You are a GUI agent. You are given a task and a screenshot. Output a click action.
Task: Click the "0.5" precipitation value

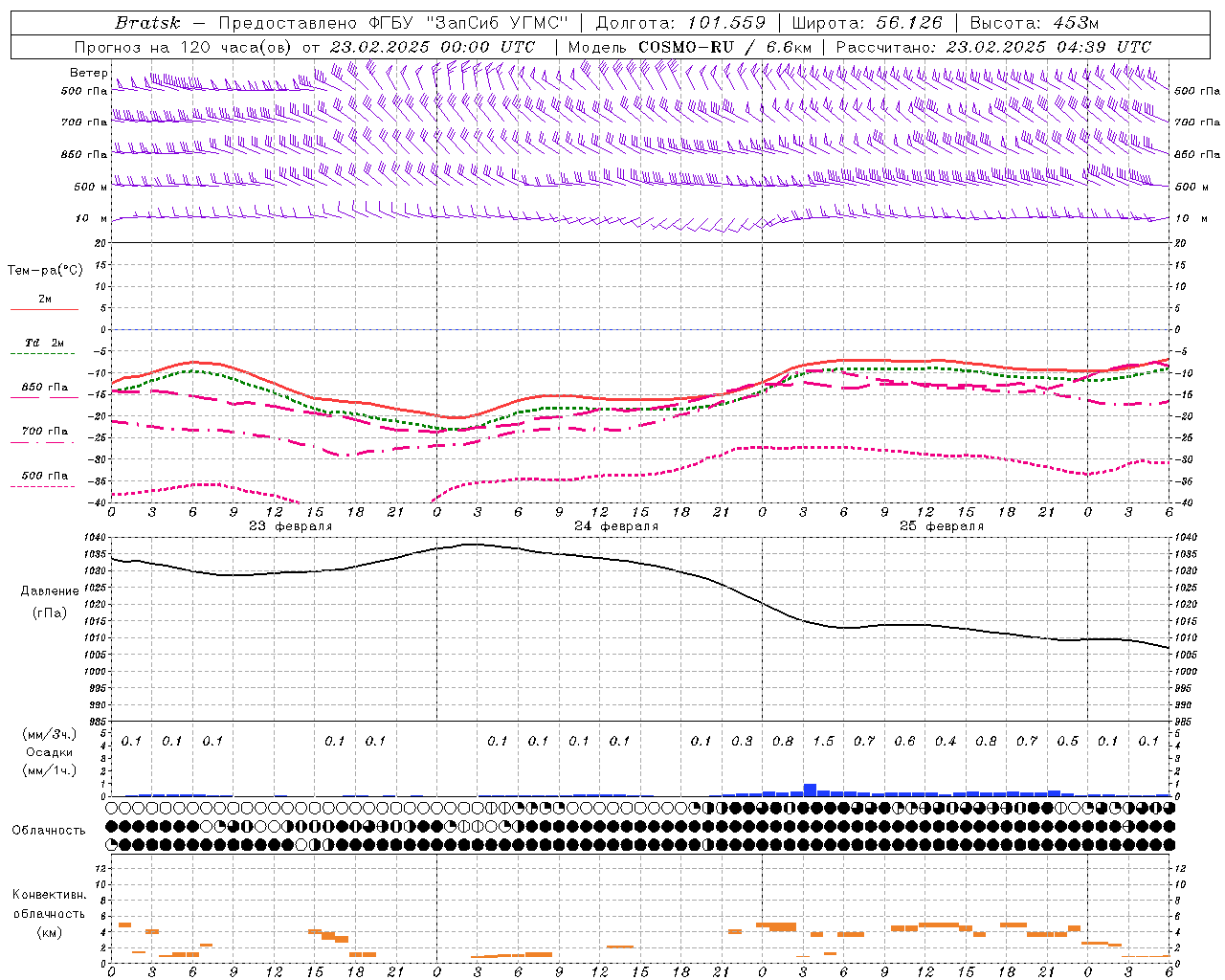click(x=1067, y=741)
